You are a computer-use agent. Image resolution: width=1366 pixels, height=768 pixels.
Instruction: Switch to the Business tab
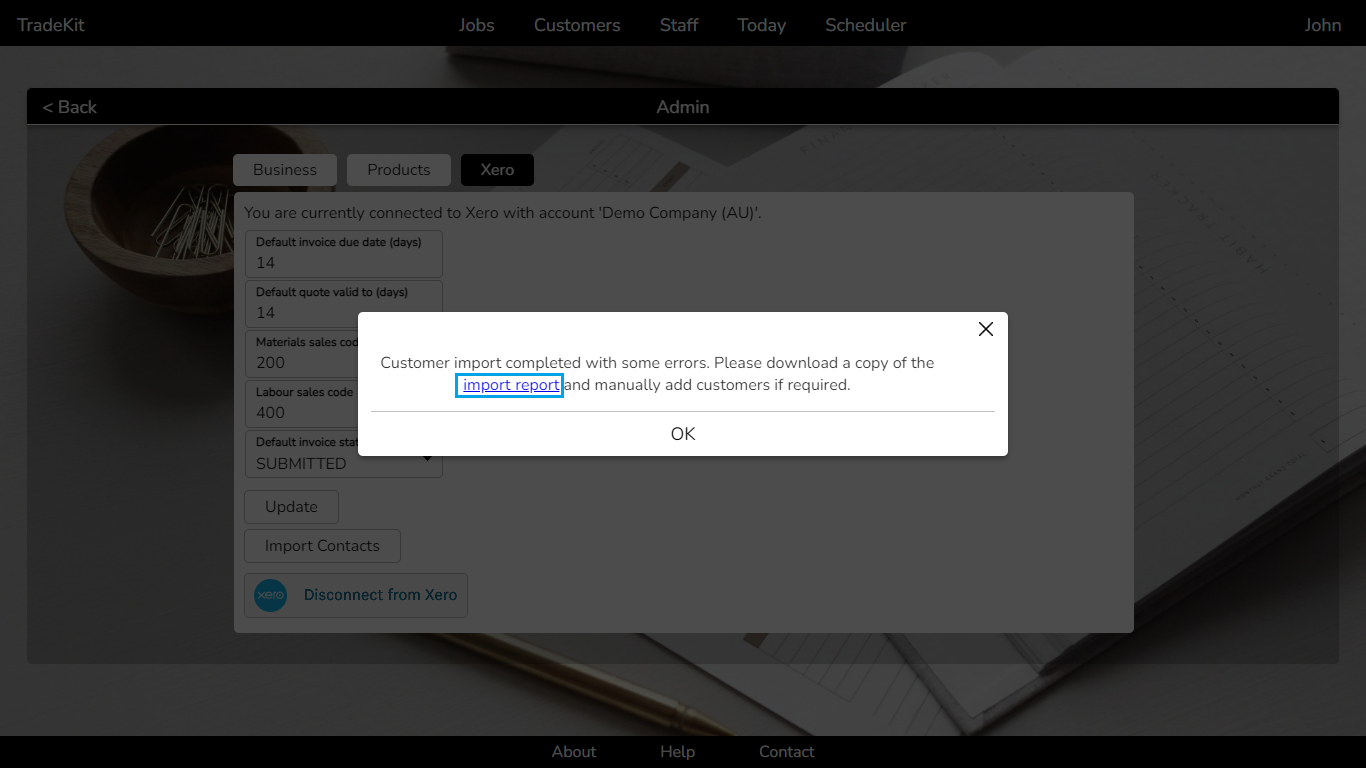pos(285,170)
